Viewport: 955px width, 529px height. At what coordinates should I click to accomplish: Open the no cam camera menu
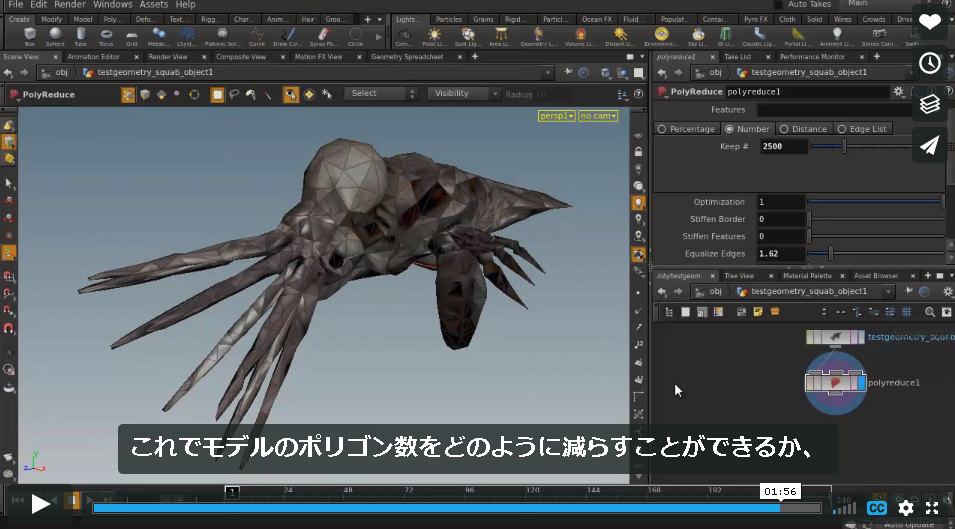598,116
